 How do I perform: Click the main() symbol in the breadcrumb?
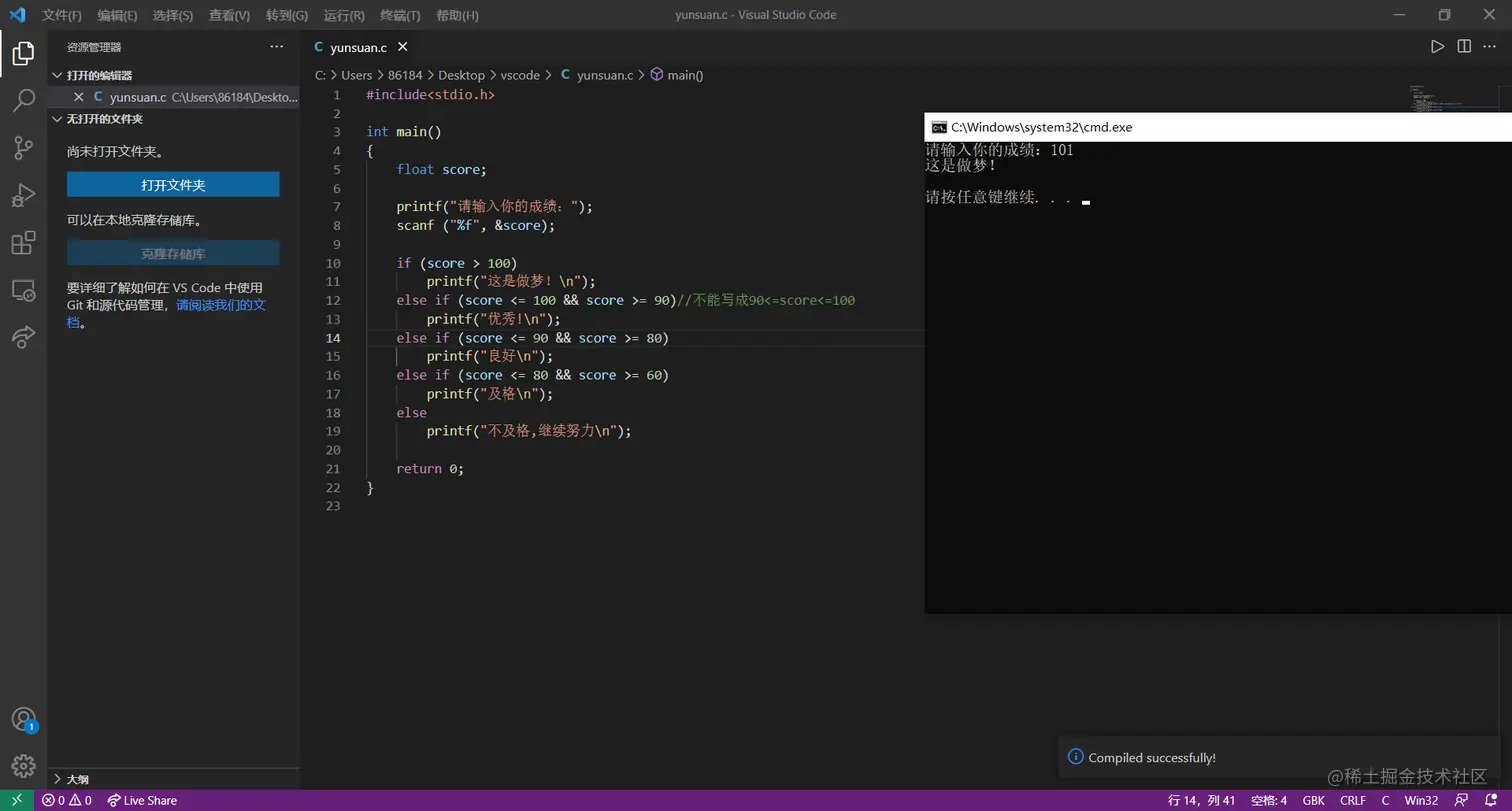pyautogui.click(x=677, y=75)
